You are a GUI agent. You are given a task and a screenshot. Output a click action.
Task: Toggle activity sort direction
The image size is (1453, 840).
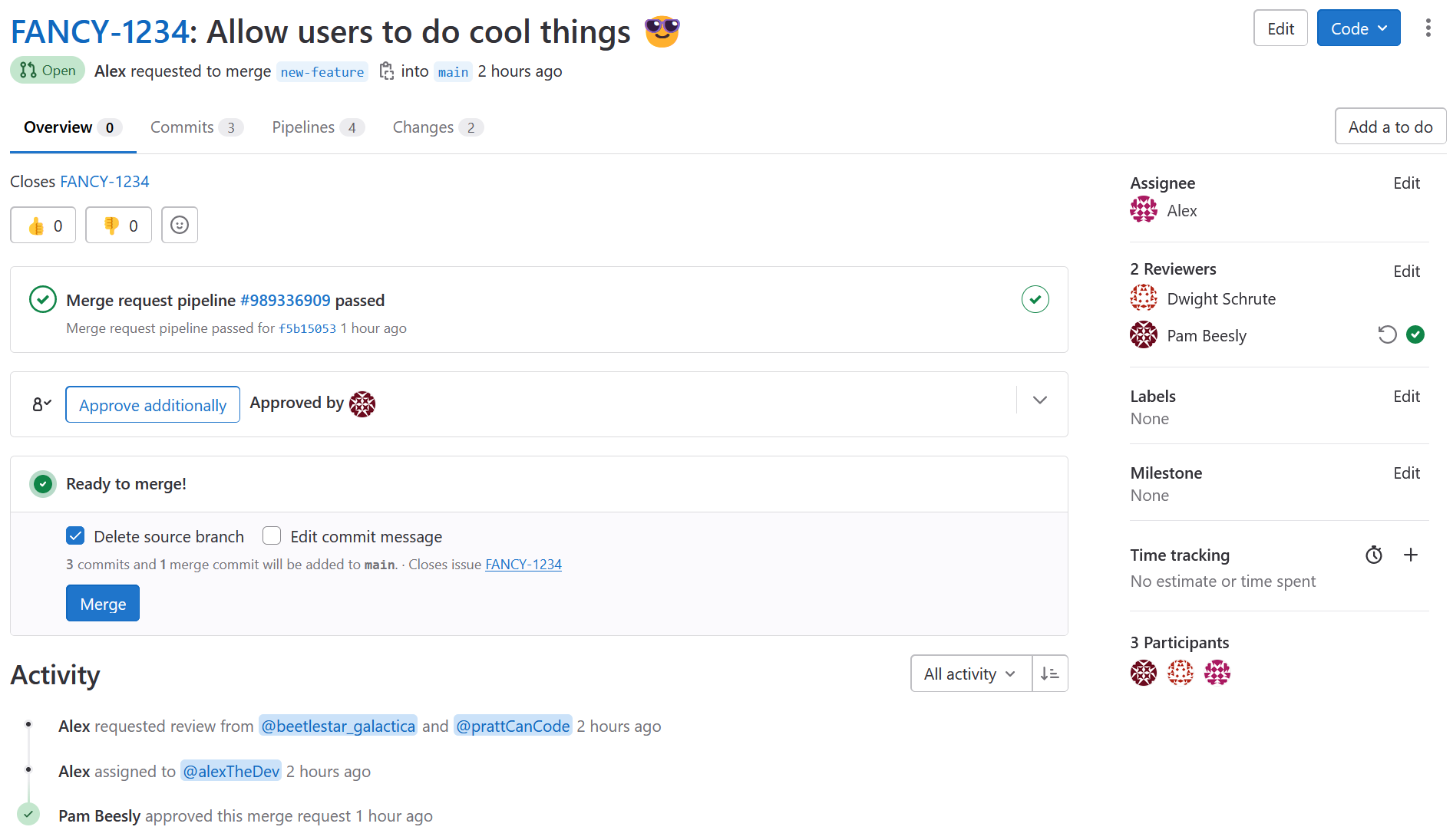coord(1050,674)
